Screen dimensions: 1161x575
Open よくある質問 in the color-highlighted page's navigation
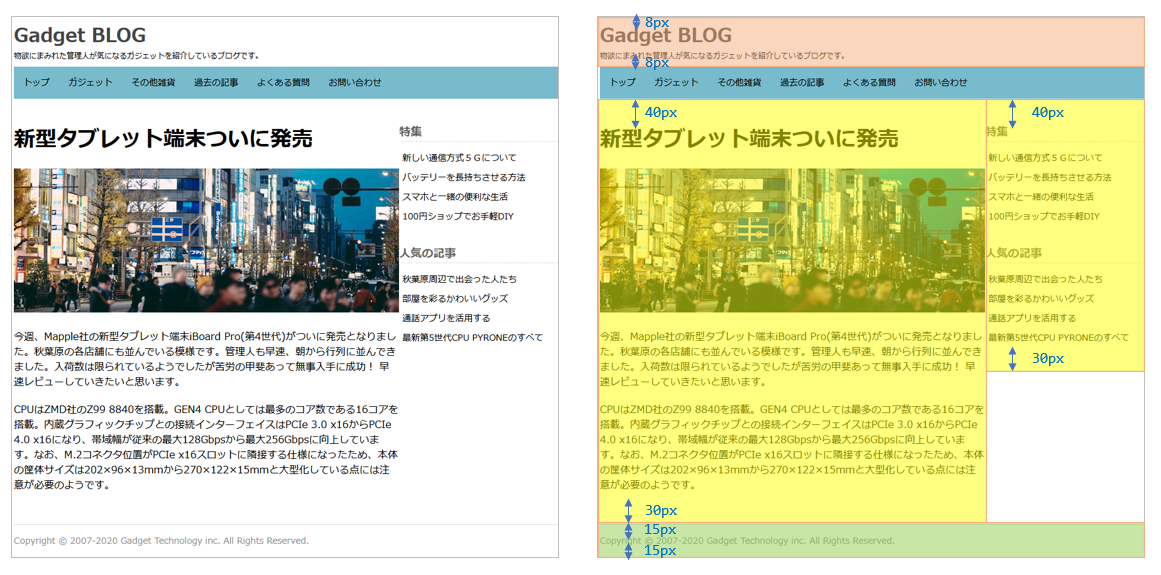point(869,83)
